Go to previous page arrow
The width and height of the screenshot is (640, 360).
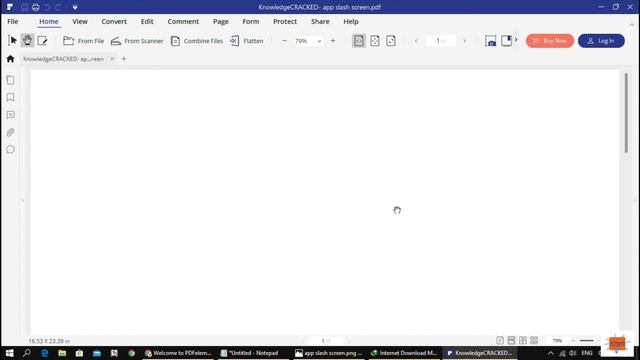click(416, 41)
